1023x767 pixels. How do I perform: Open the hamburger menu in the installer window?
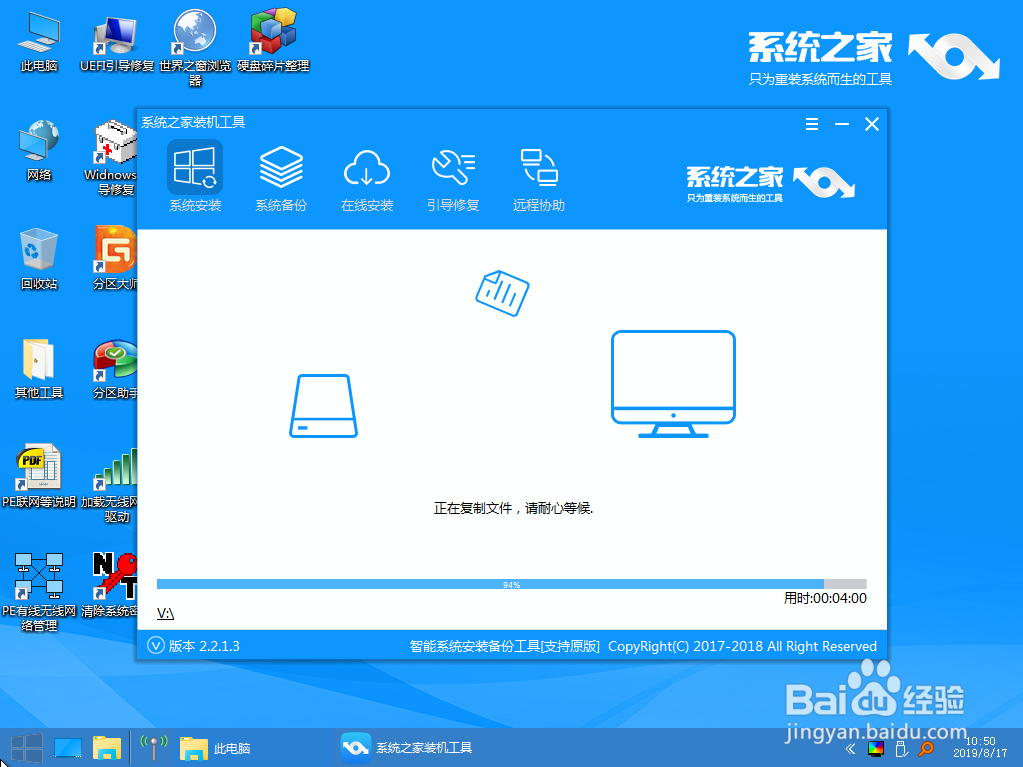(811, 124)
